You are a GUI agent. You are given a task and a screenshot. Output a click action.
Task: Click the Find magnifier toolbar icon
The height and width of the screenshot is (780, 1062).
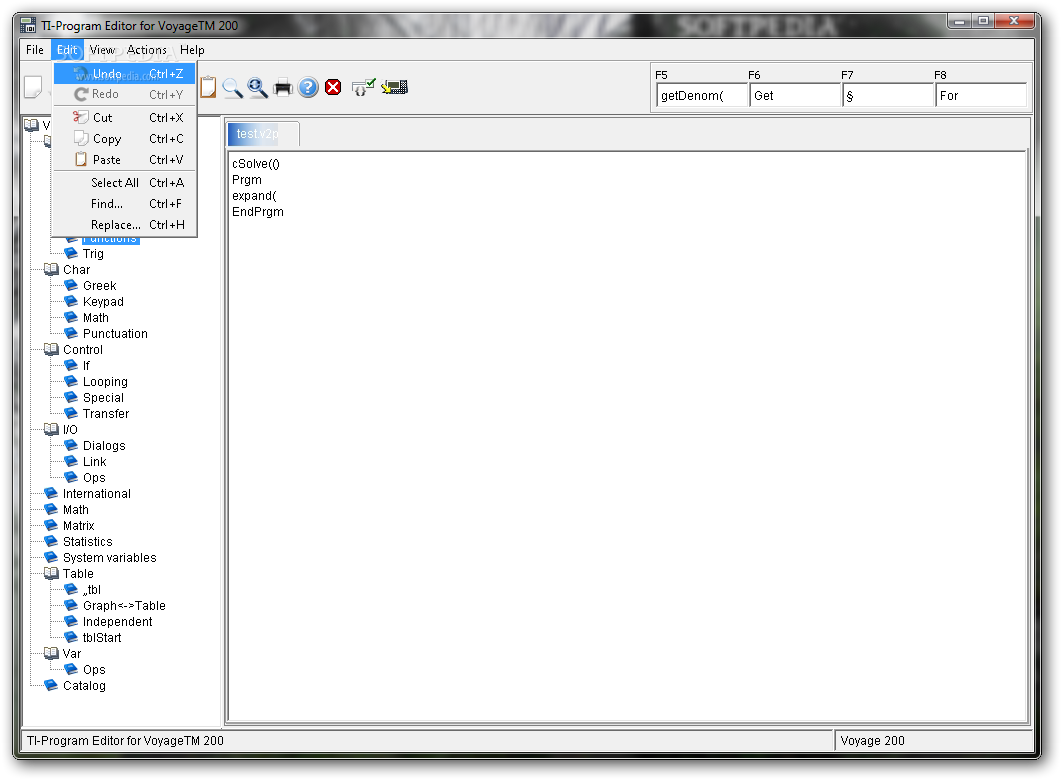232,87
